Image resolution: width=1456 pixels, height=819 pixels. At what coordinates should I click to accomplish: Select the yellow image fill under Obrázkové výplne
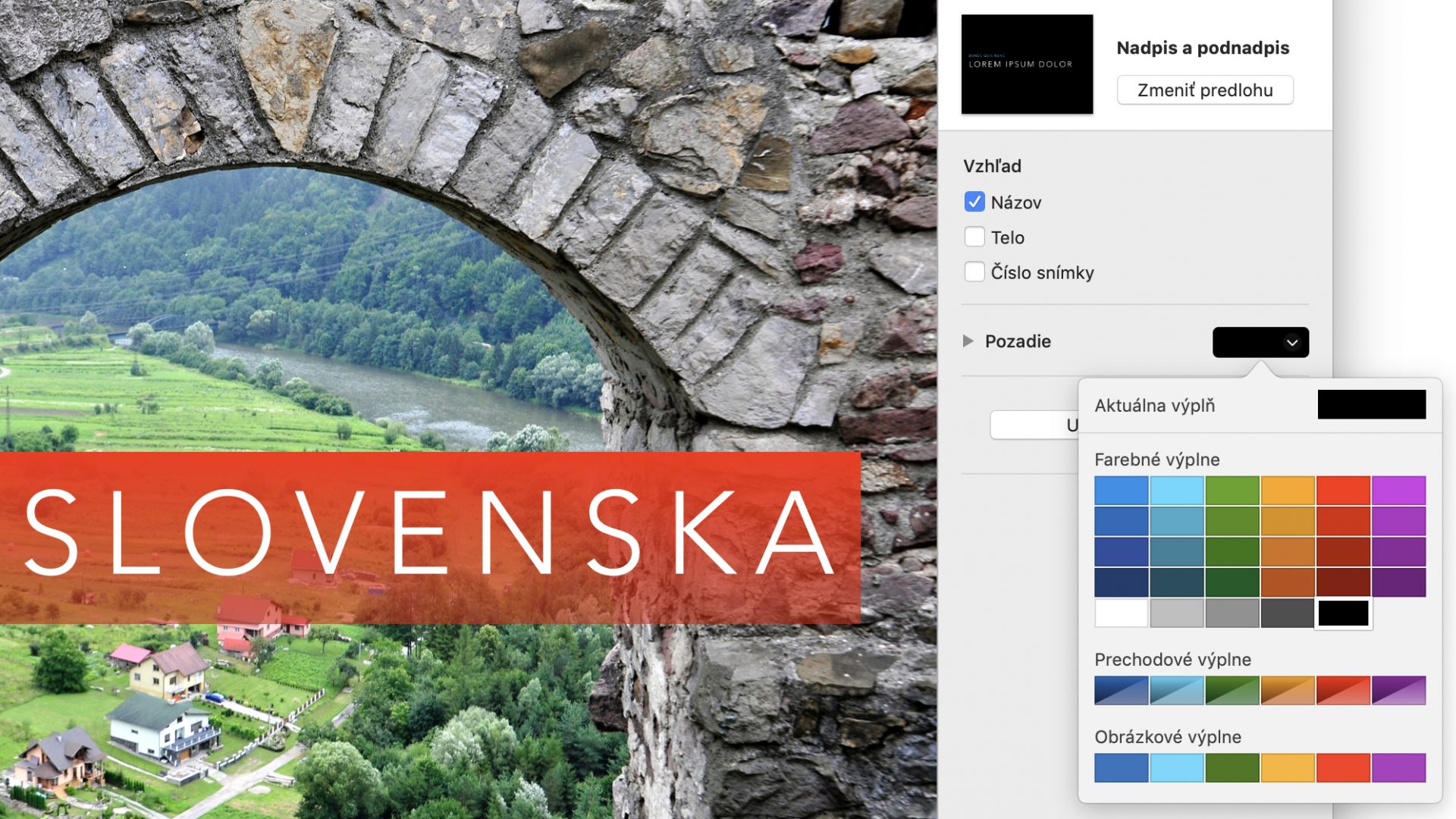click(x=1288, y=767)
